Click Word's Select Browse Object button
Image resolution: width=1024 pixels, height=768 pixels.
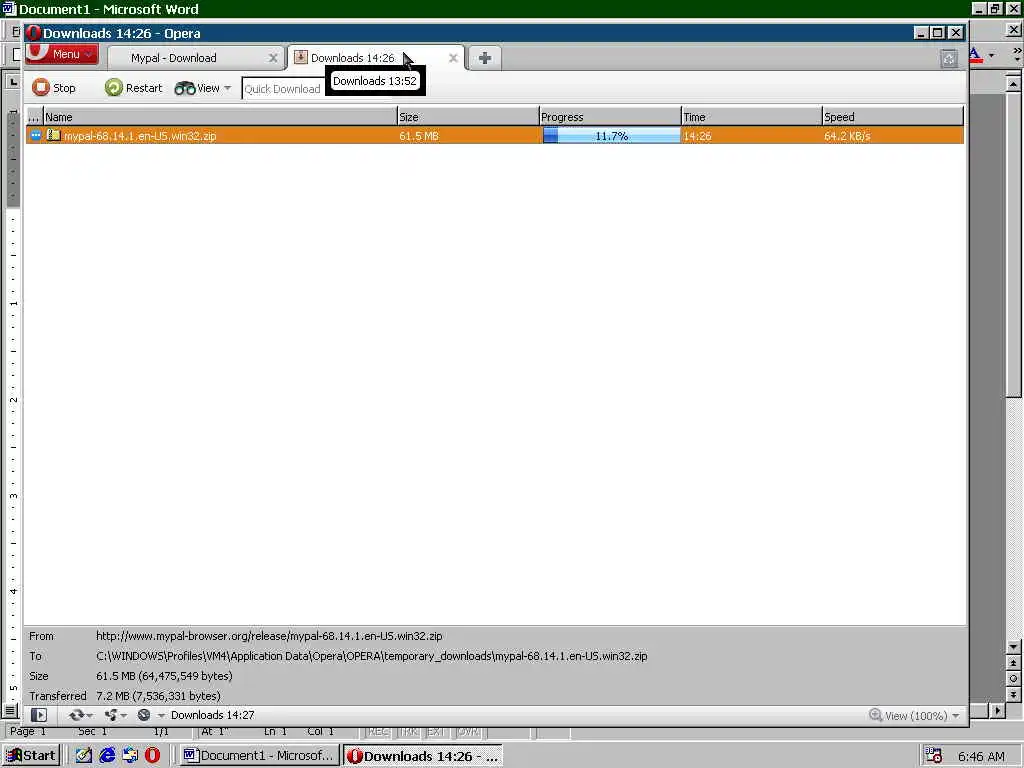(1013, 679)
